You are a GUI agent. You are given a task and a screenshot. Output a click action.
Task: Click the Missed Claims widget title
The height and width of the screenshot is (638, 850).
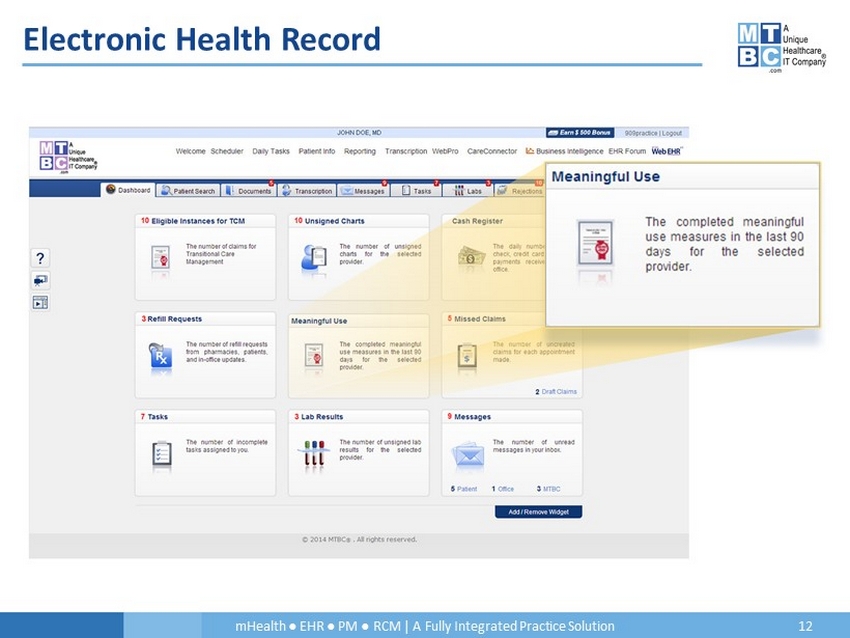480,319
